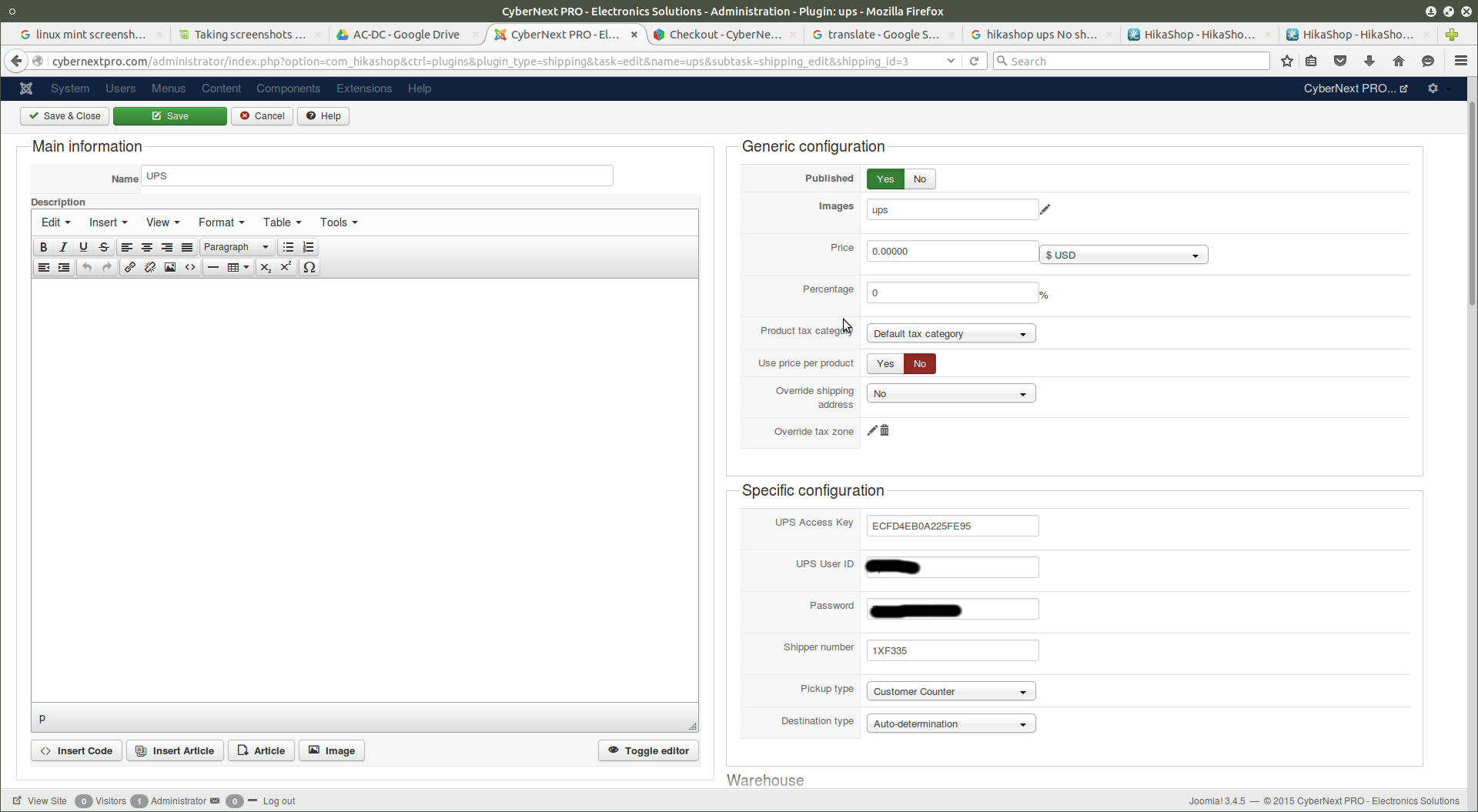Open the Extensions menu
Screen dimensions: 1478x812
(x=364, y=89)
